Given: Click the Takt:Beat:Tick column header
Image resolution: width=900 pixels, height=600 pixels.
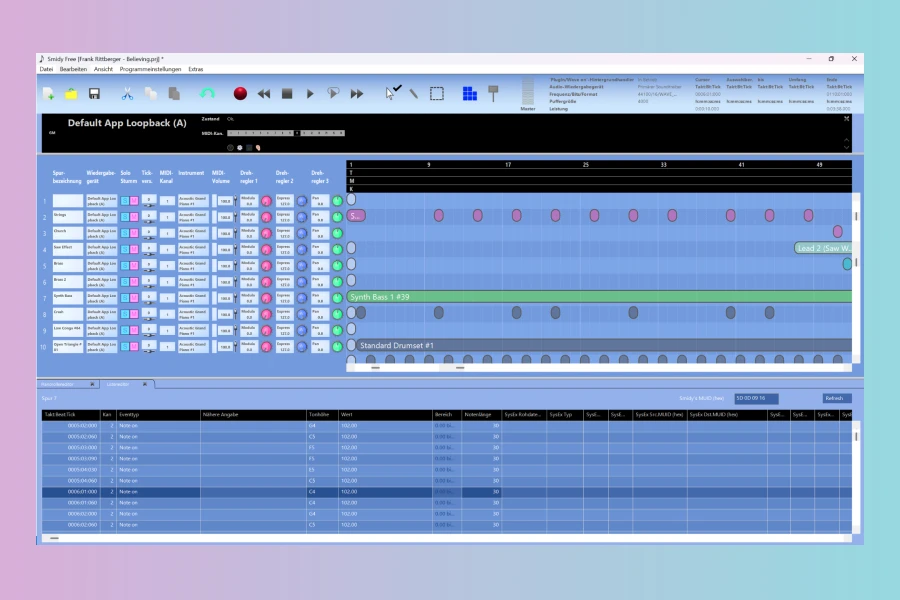Looking at the screenshot, I should tap(71, 414).
